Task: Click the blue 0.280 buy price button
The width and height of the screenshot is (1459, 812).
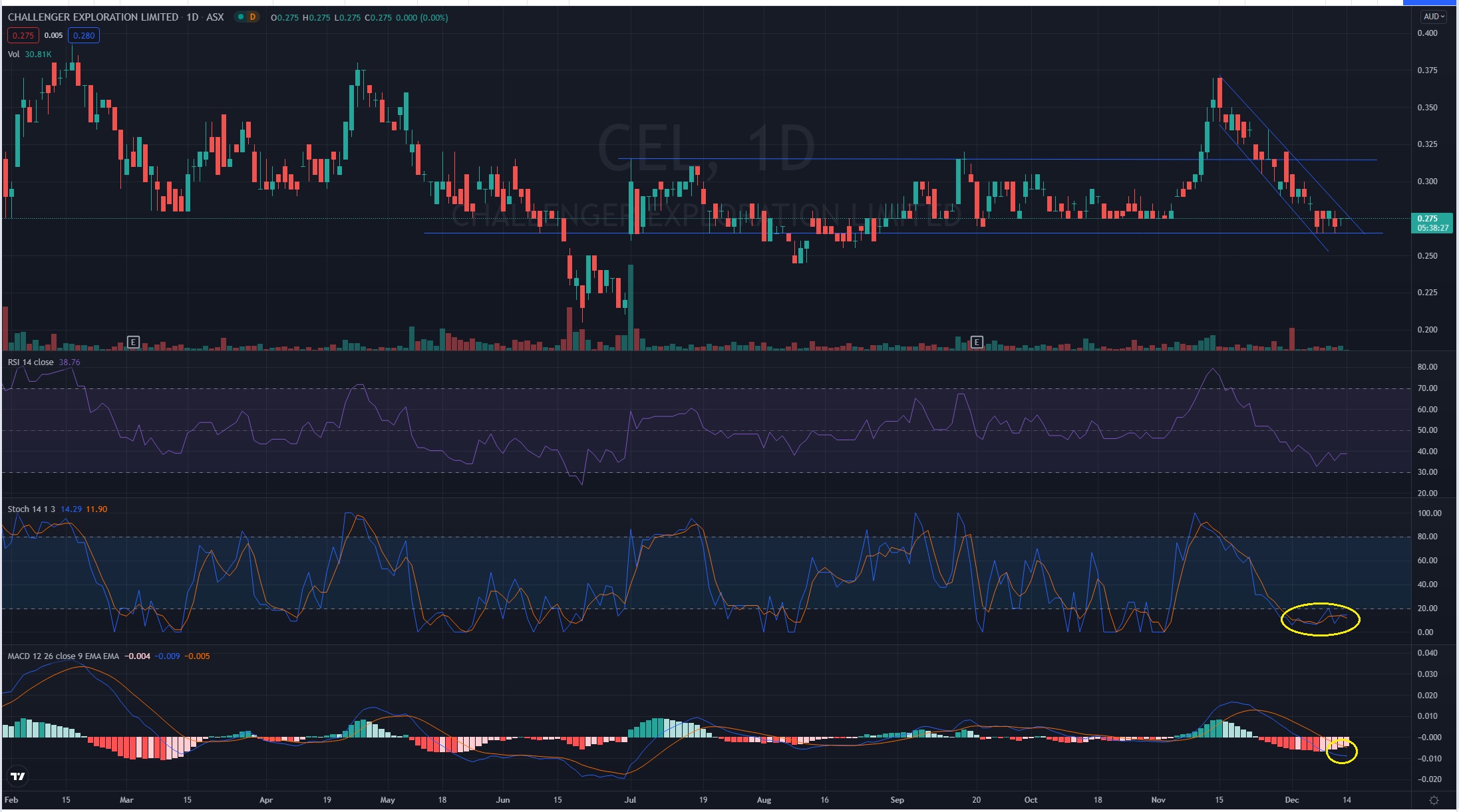Action: [84, 35]
